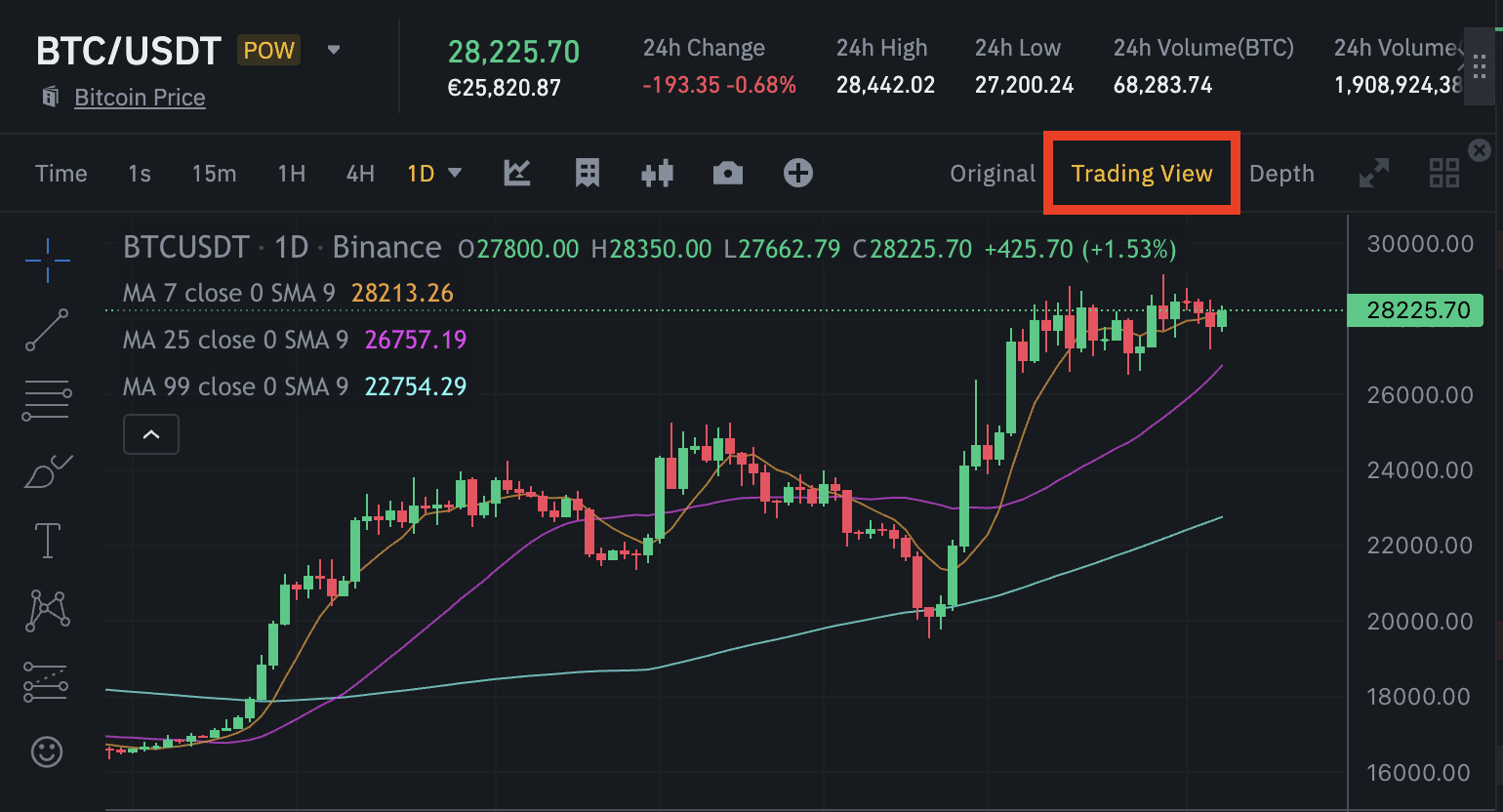Switch to the Original chart tab

click(992, 173)
